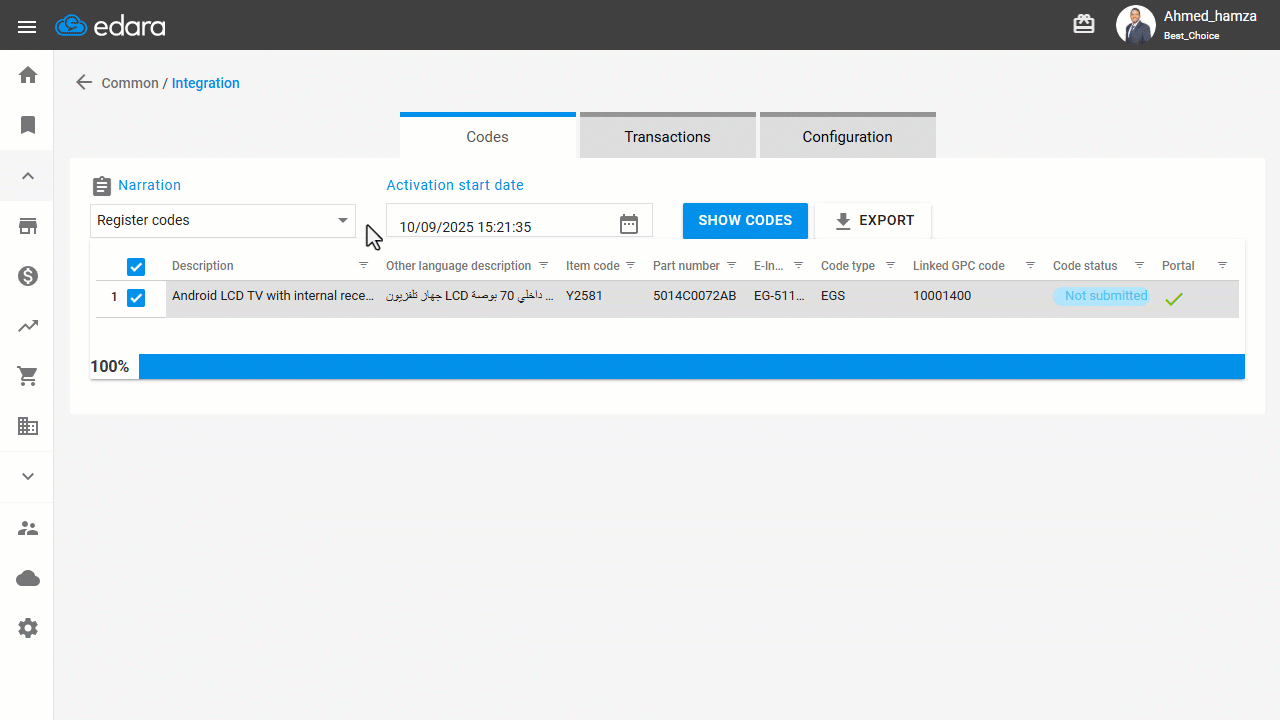Click the Not submitted status badge
1280x720 pixels.
pyautogui.click(x=1102, y=296)
